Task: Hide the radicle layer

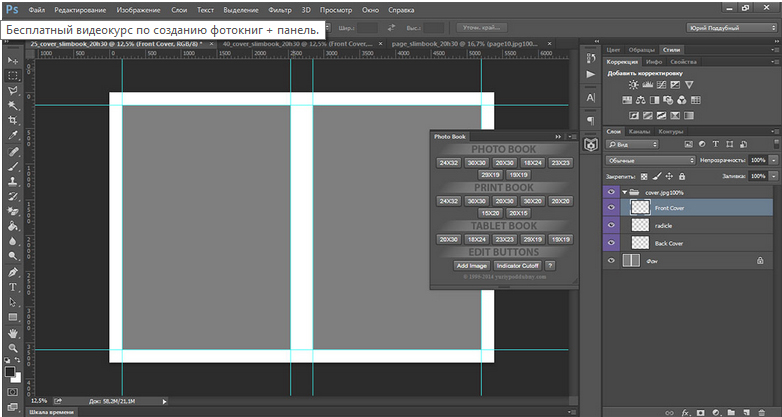Action: coord(613,226)
